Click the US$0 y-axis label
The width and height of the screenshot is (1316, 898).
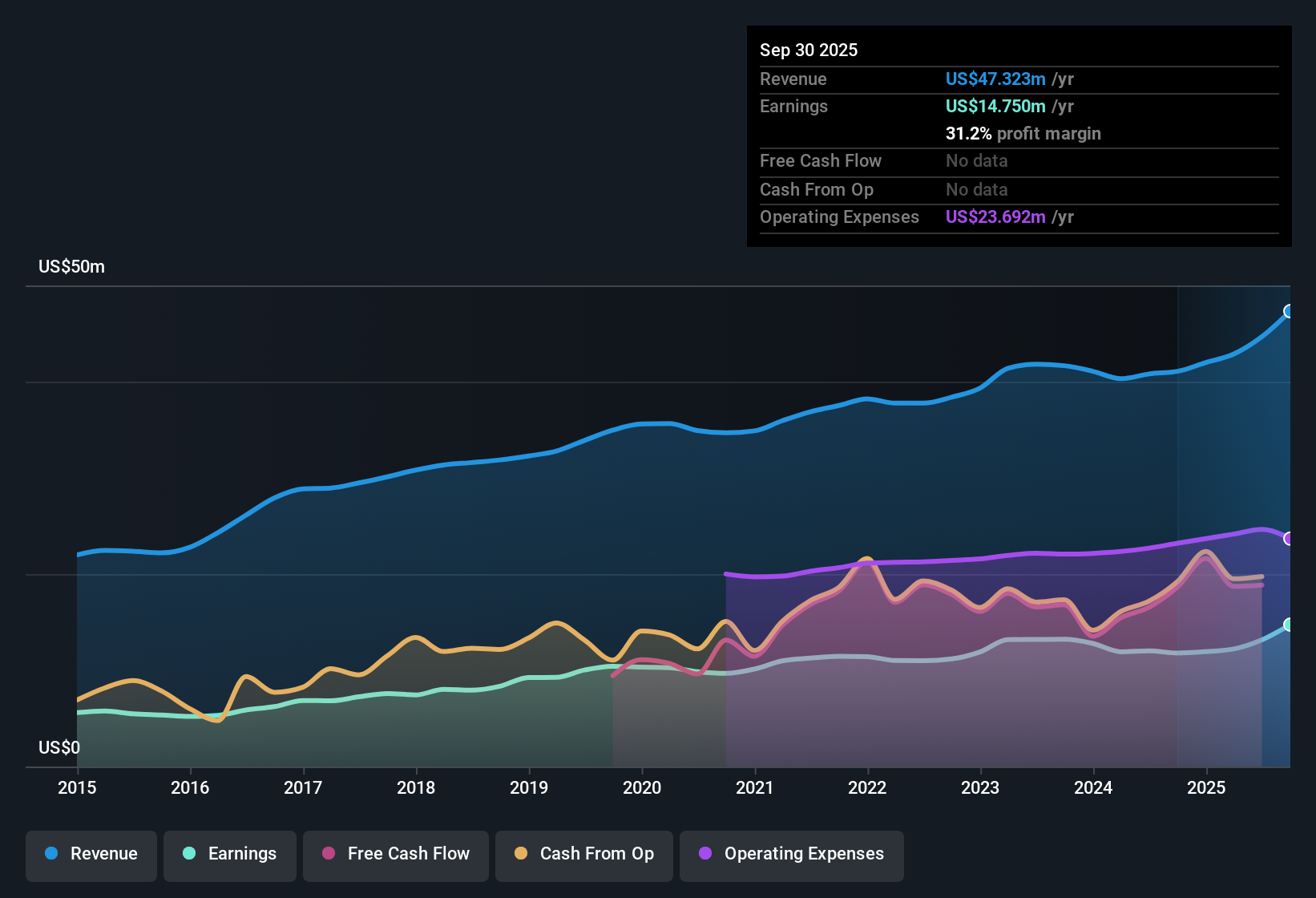[59, 748]
